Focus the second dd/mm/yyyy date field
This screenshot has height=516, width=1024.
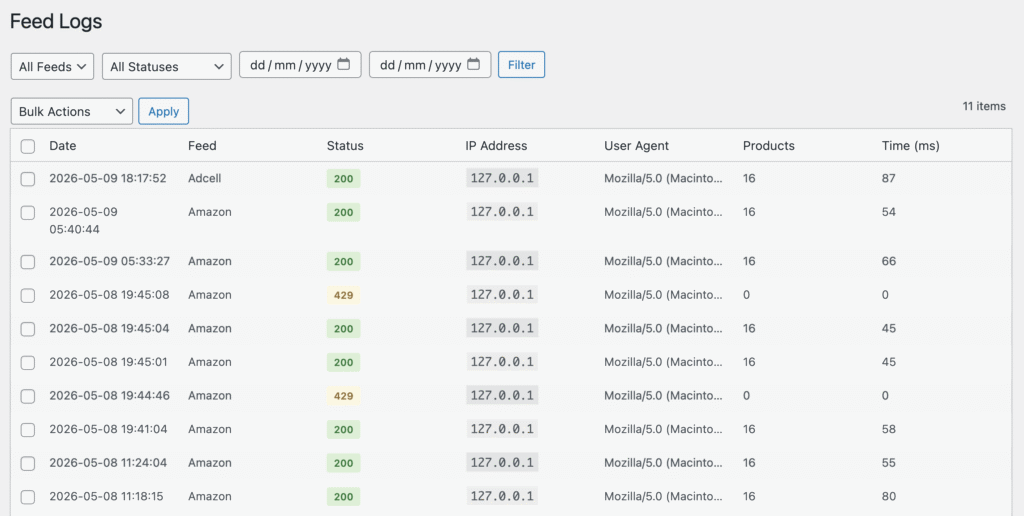coord(430,65)
